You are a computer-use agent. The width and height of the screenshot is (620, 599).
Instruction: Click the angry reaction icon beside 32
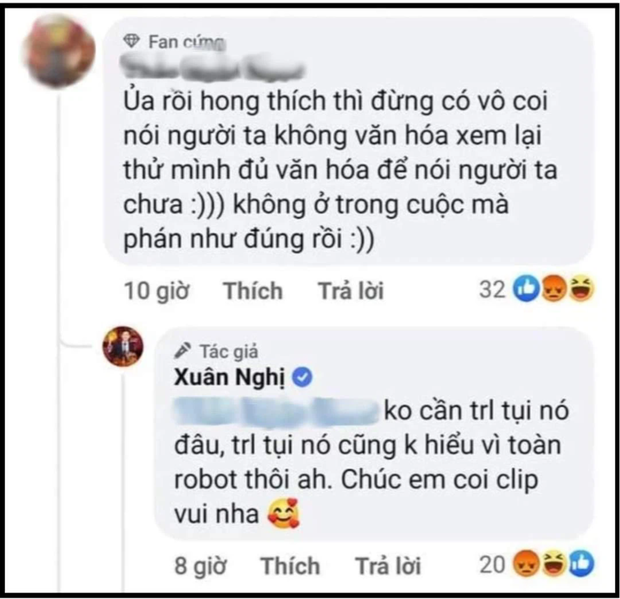pos(553,288)
